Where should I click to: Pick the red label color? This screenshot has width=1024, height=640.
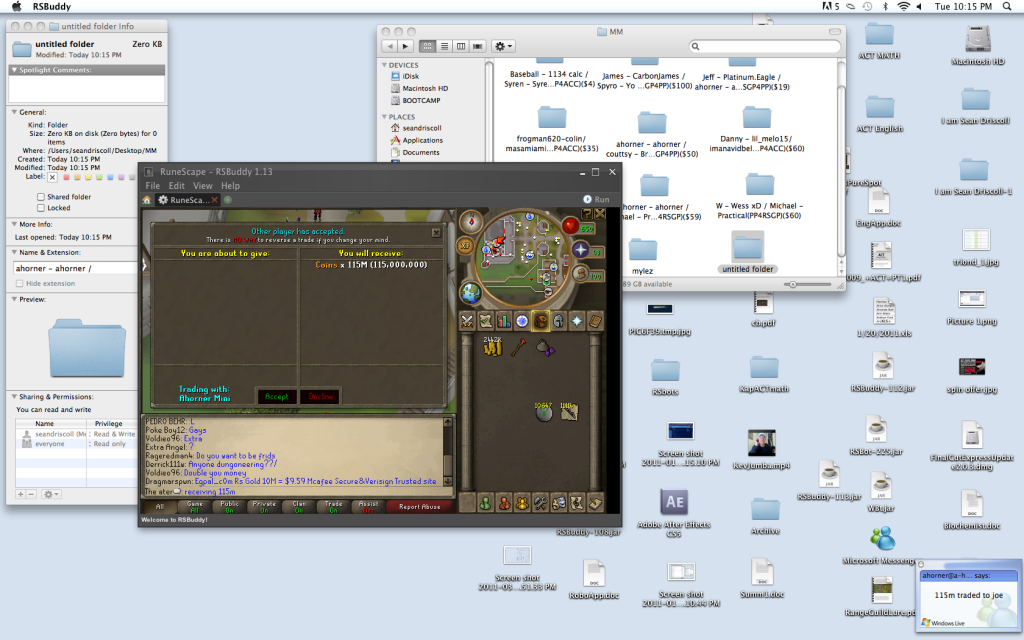point(65,177)
